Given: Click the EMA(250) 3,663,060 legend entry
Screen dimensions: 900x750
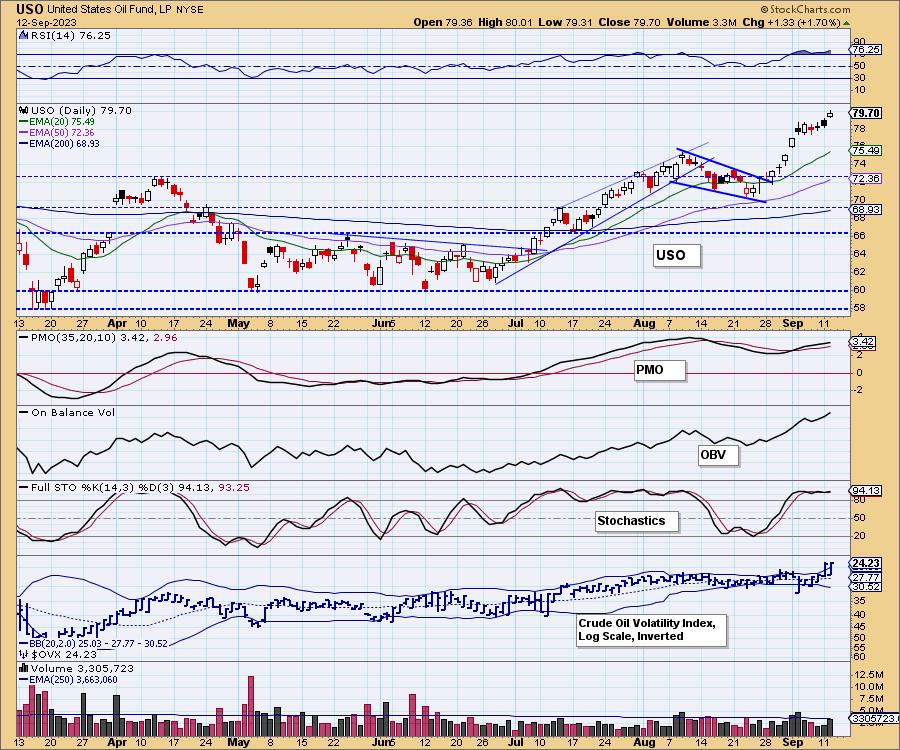Looking at the screenshot, I should click(69, 680).
